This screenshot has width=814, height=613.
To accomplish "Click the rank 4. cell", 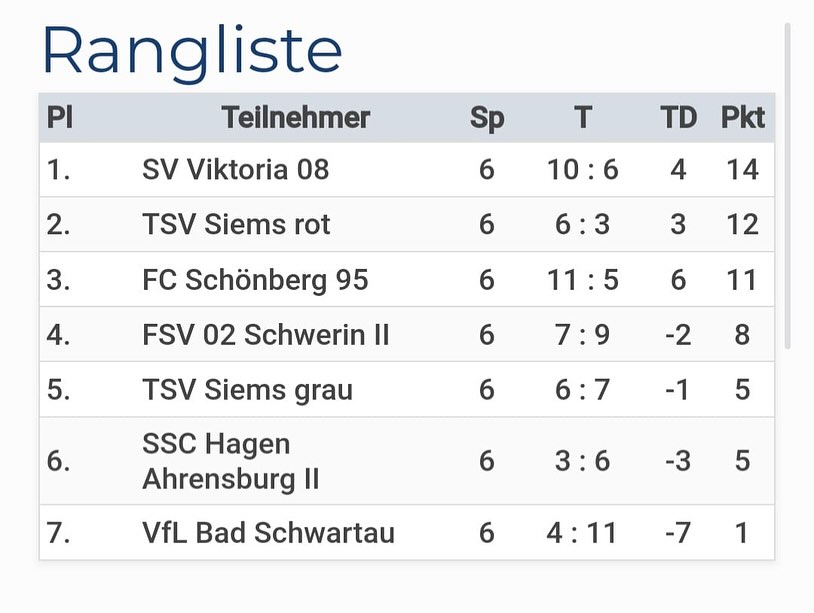I will coord(58,334).
